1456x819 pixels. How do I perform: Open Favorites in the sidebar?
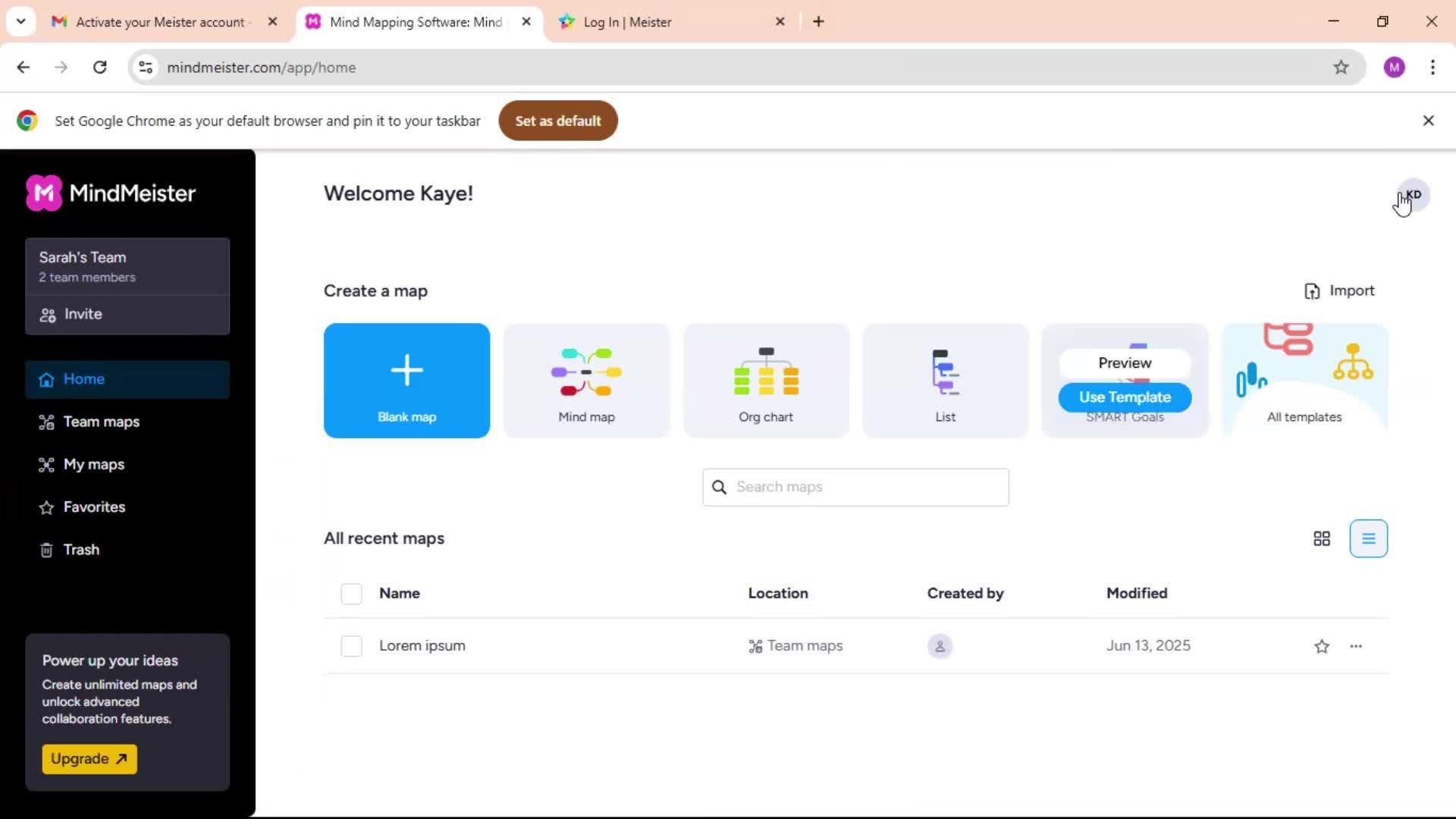127,507
